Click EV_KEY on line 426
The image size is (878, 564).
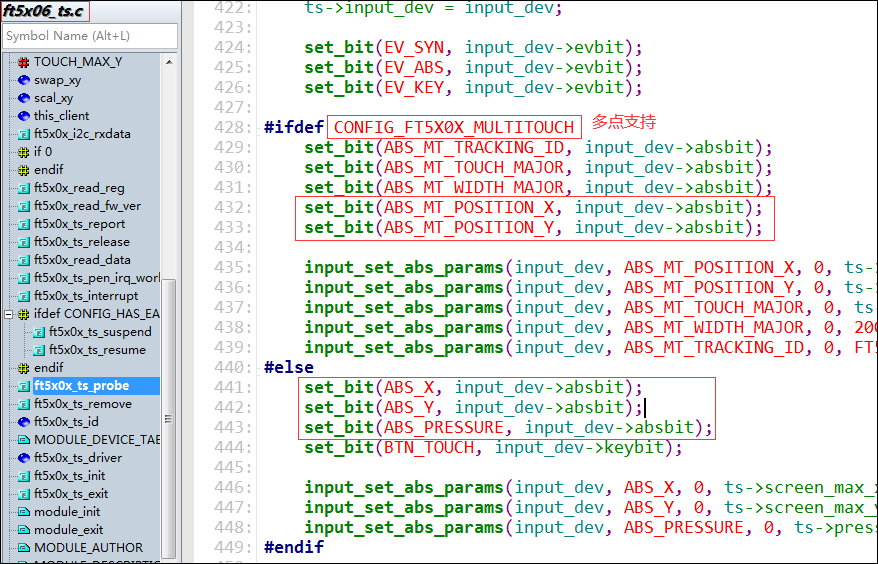[414, 87]
